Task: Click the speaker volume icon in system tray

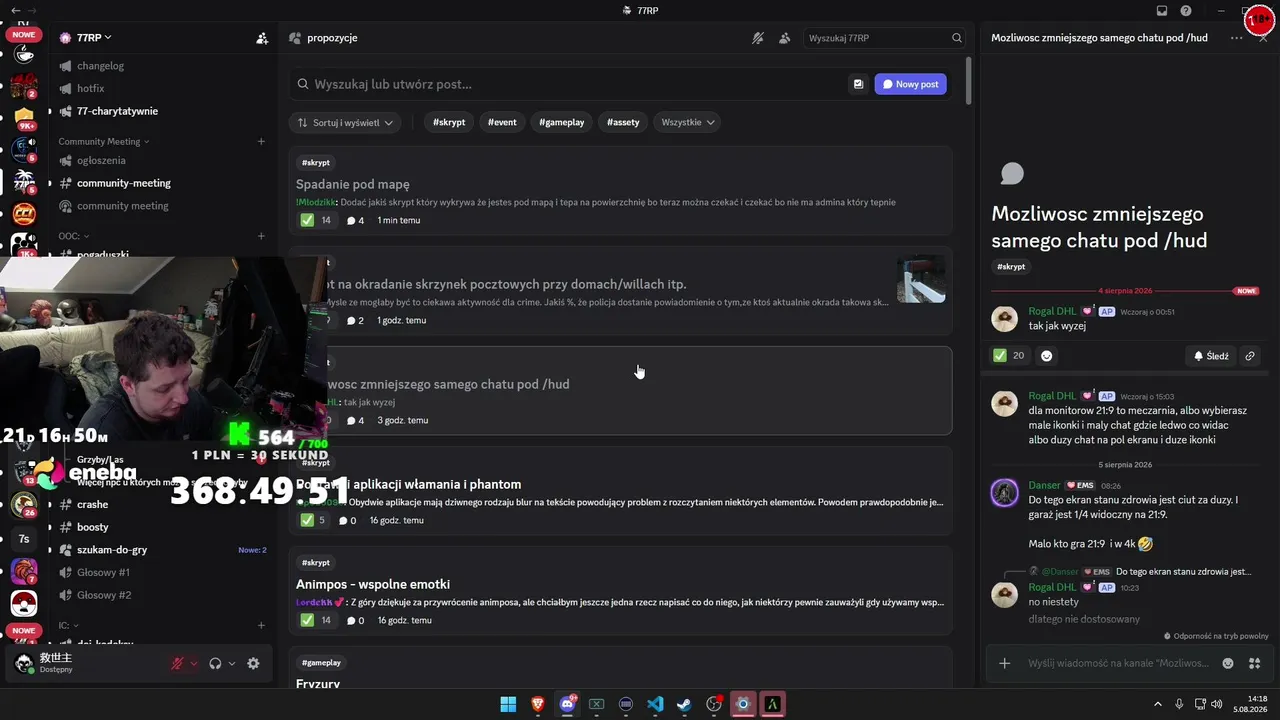Action: pos(1217,704)
